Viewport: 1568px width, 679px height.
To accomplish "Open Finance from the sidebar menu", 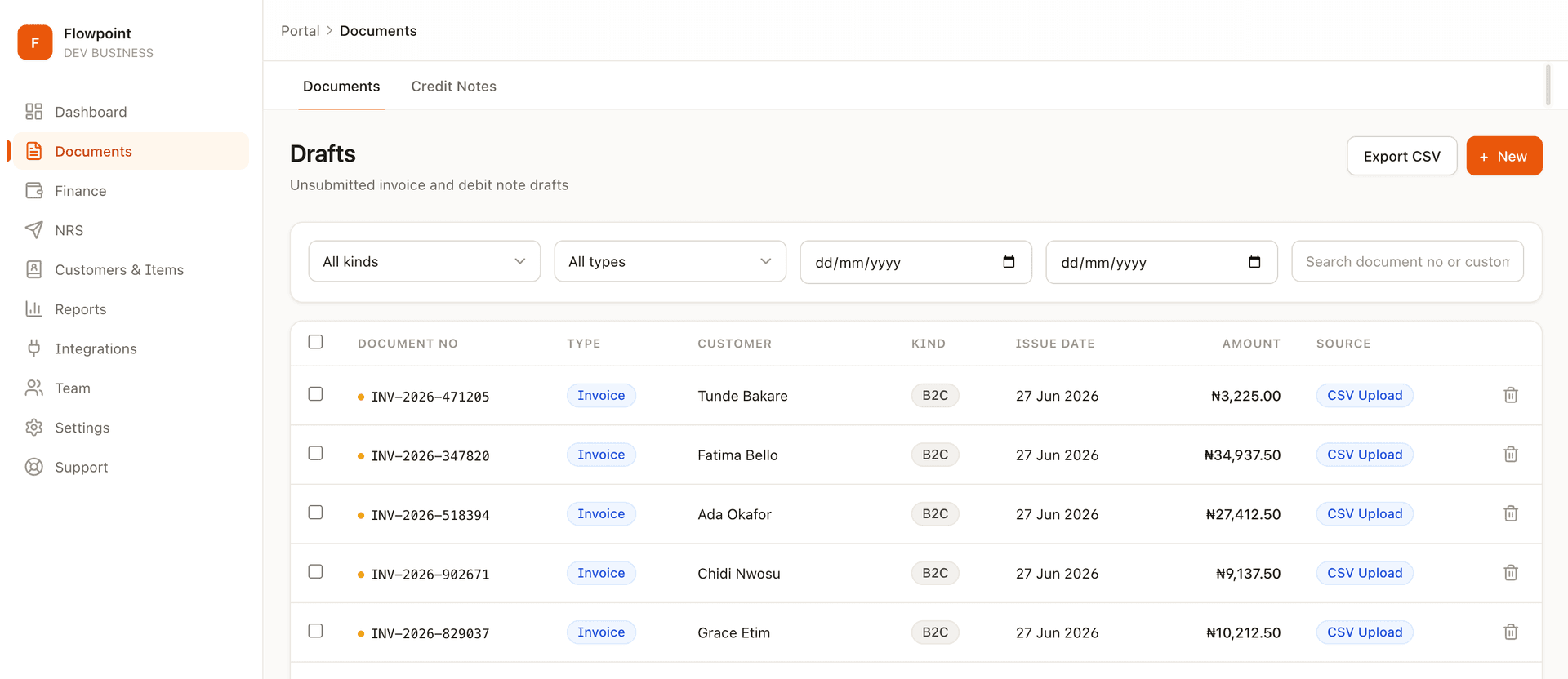I will [x=131, y=191].
